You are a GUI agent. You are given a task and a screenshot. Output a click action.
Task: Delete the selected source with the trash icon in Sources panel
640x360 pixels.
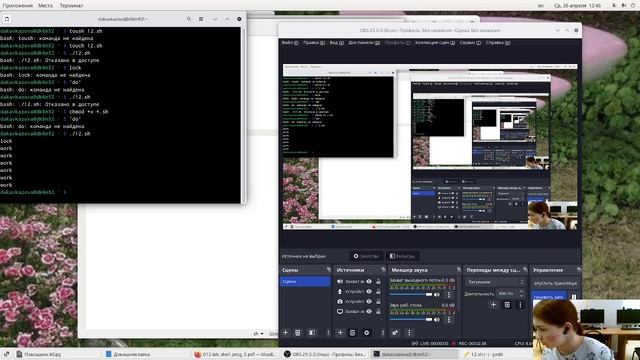[x=352, y=333]
